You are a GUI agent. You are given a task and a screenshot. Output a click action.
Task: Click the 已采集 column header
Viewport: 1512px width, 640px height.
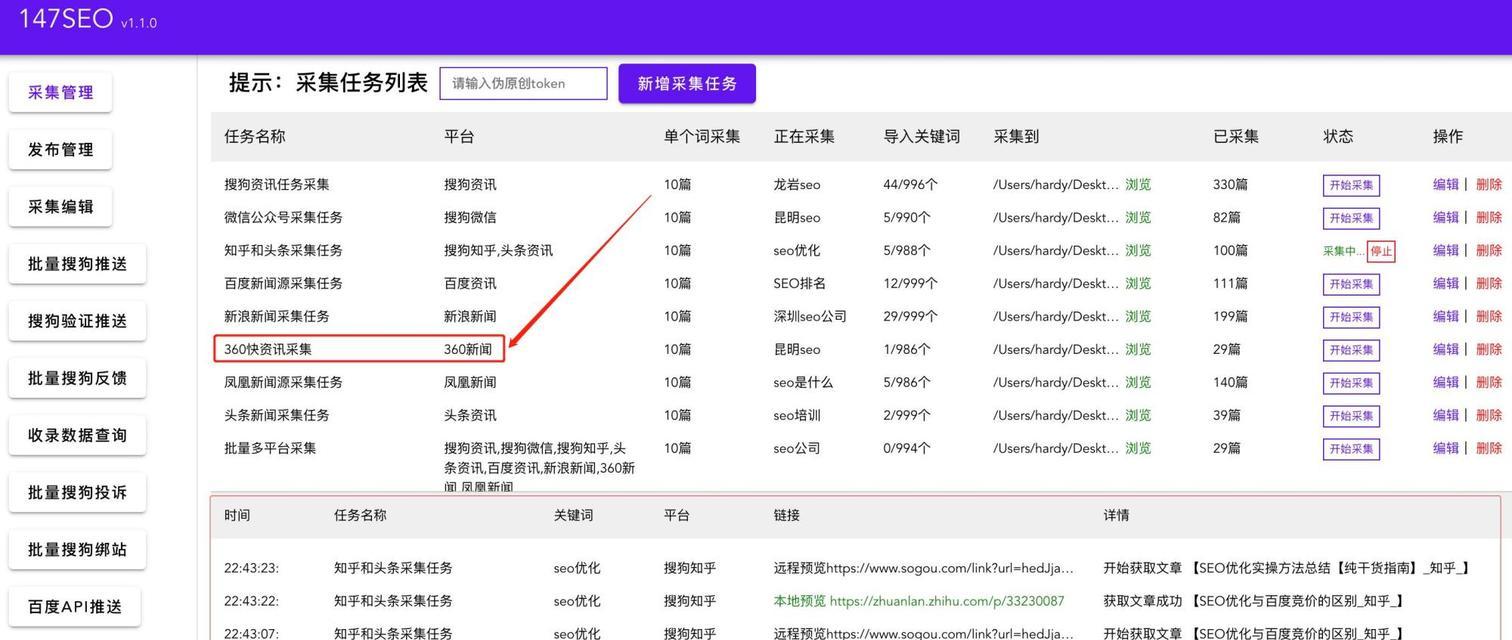point(1236,136)
